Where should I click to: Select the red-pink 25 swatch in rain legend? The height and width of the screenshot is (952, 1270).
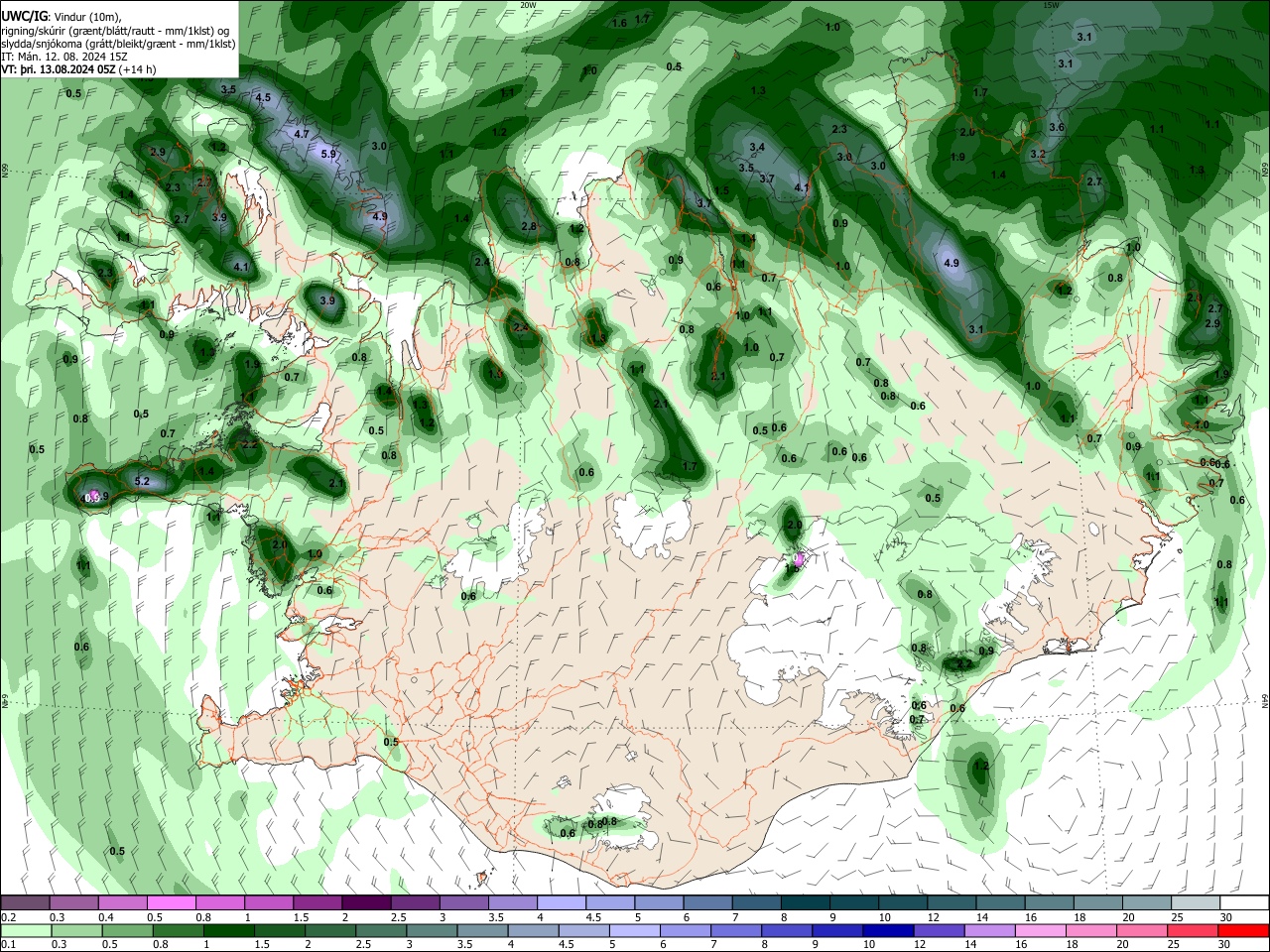pos(1193,931)
